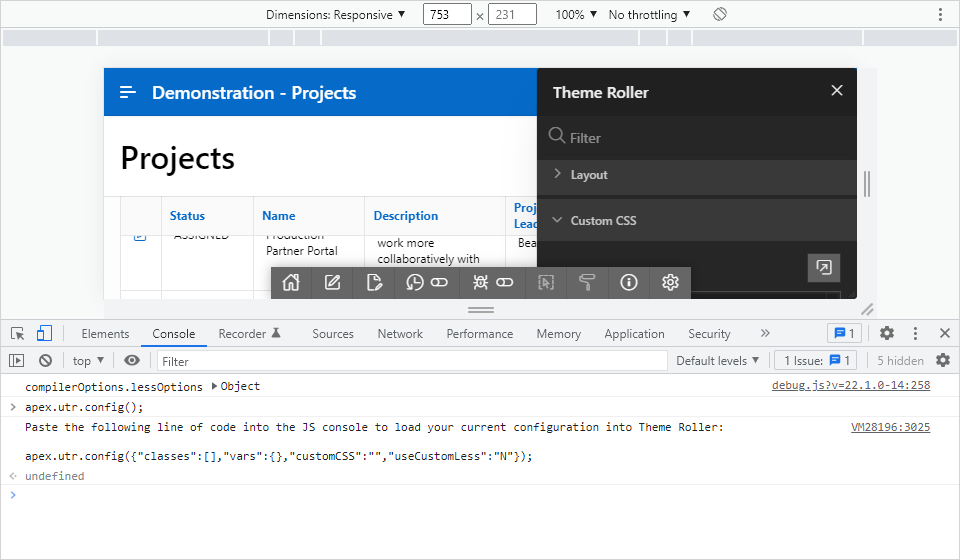Screen dimensions: 960x560
Task: Edit page in developer toolbar
Action: (374, 282)
